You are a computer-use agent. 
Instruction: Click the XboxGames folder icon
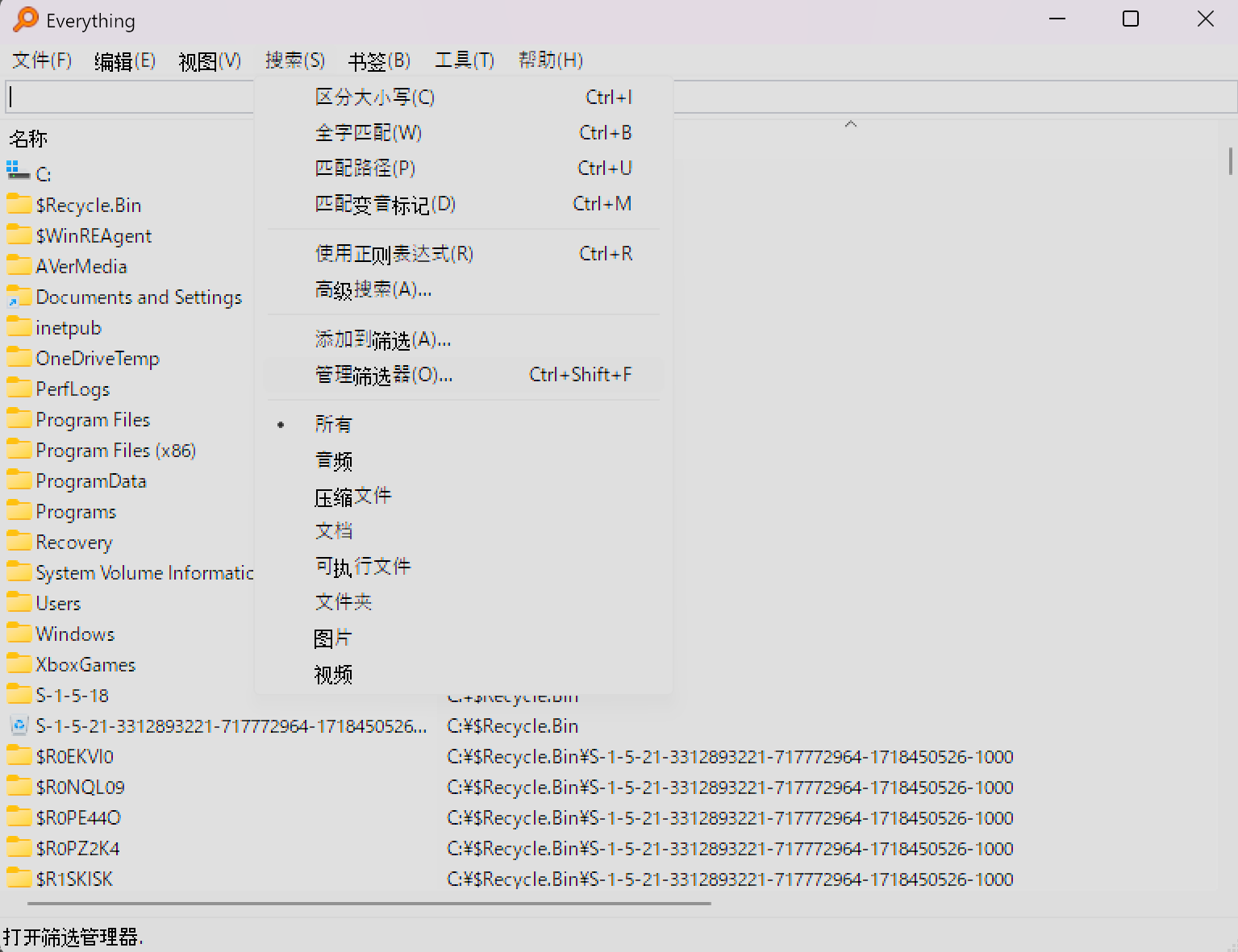pos(19,663)
